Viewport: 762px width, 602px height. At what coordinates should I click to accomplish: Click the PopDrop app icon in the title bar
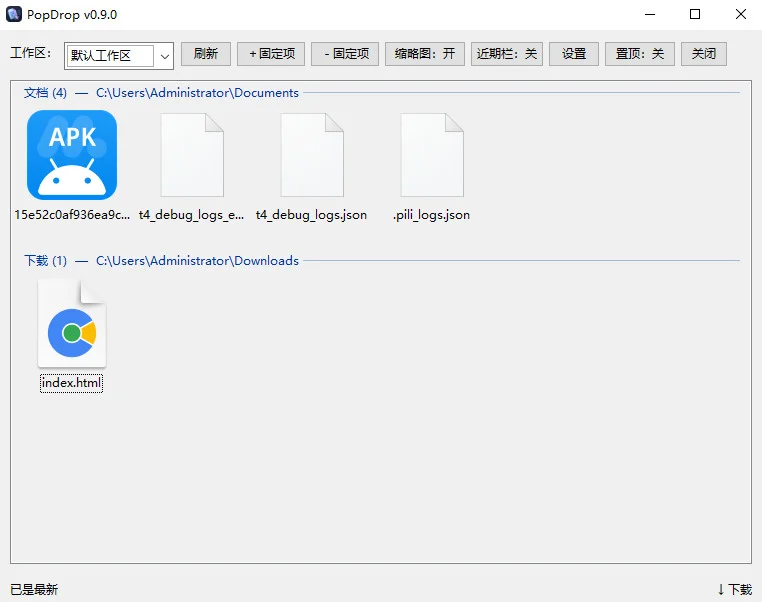pos(14,14)
